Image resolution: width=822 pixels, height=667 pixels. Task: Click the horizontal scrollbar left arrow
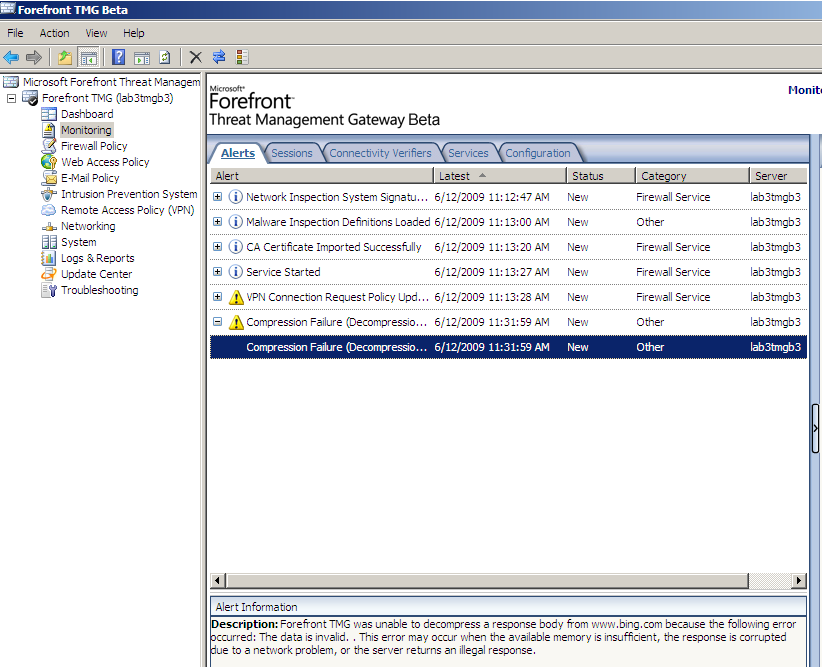point(218,580)
